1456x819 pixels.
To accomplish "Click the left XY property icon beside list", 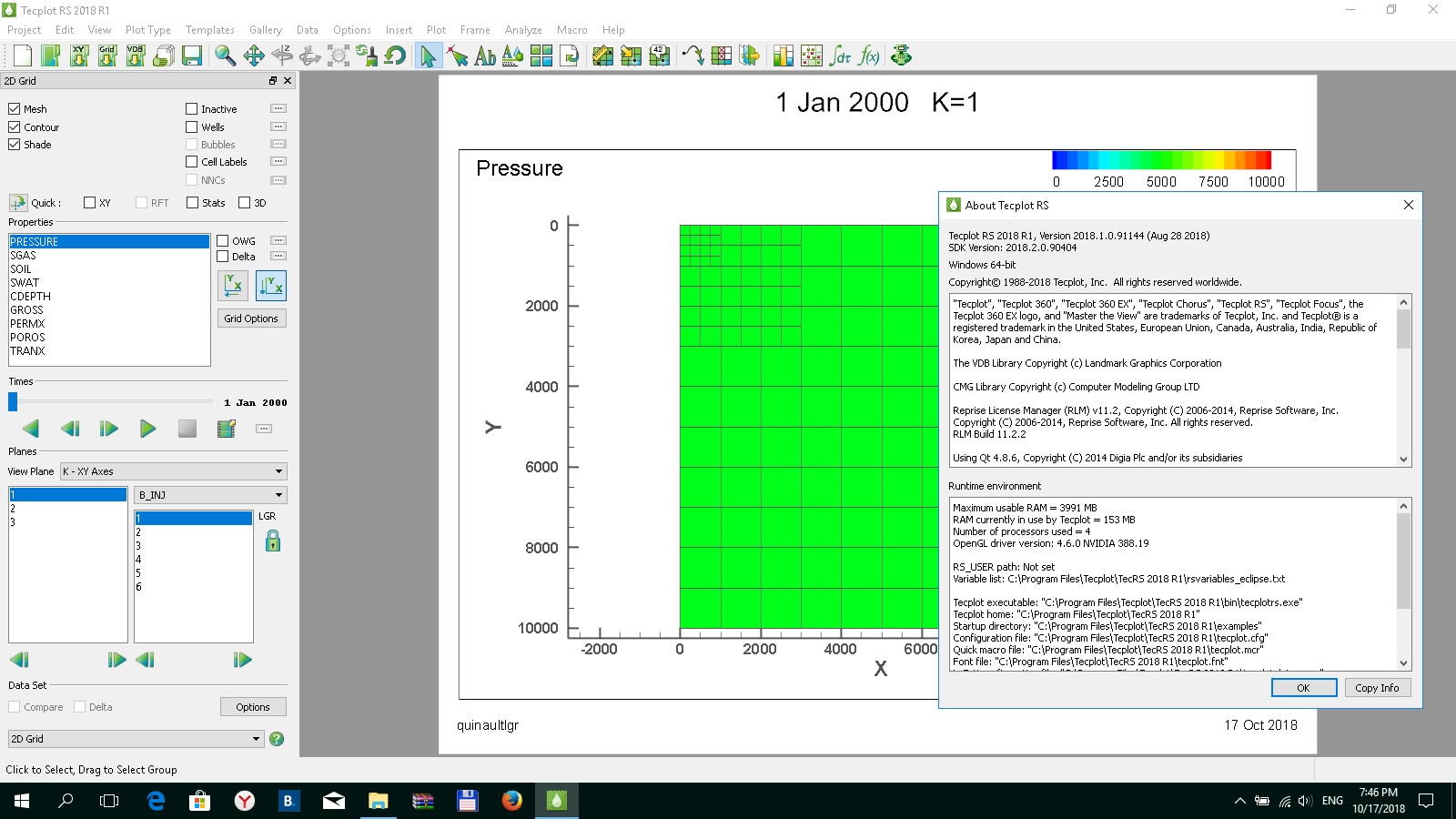I will [x=233, y=286].
